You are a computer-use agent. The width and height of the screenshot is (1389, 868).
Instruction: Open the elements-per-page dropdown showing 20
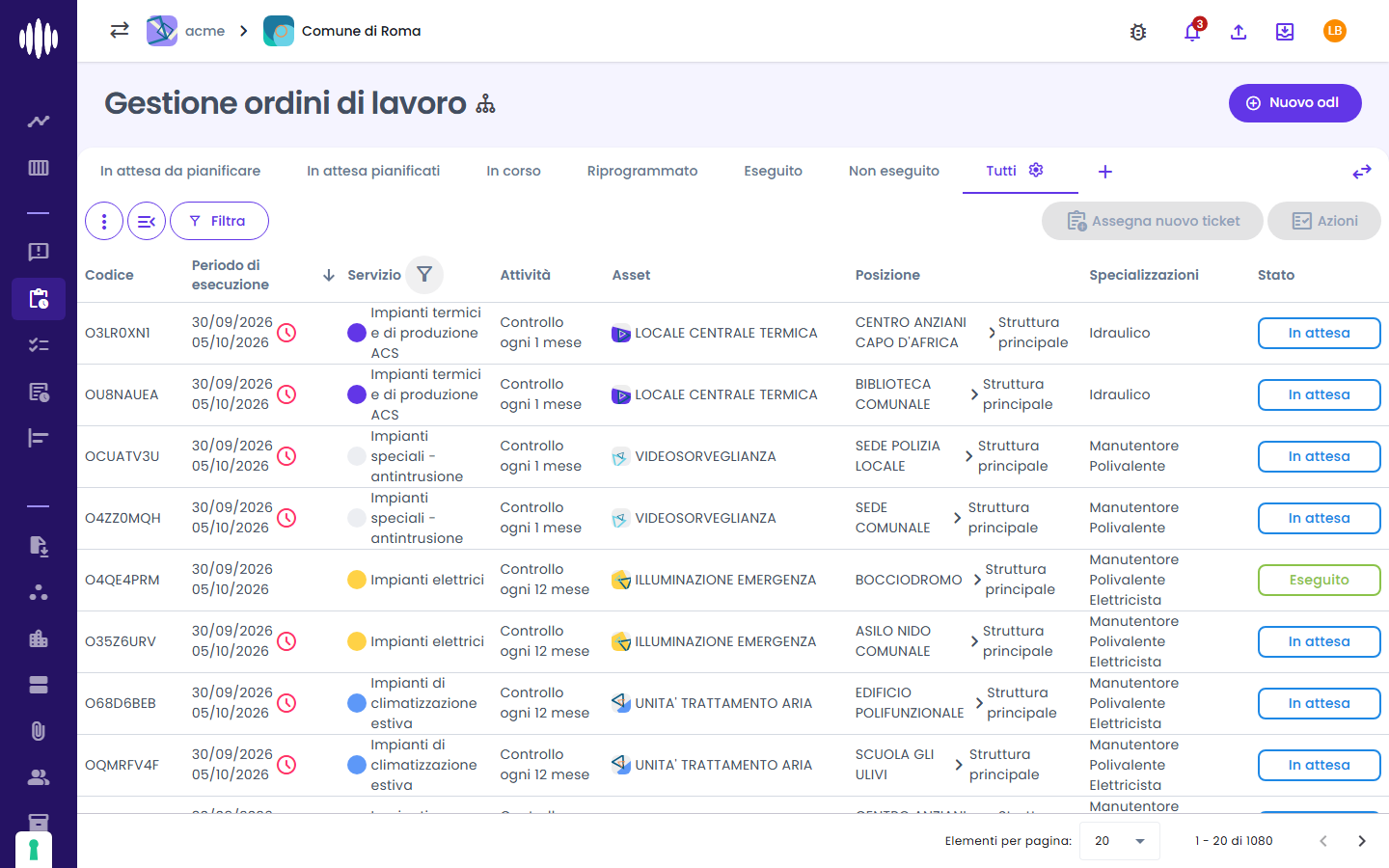point(1120,841)
